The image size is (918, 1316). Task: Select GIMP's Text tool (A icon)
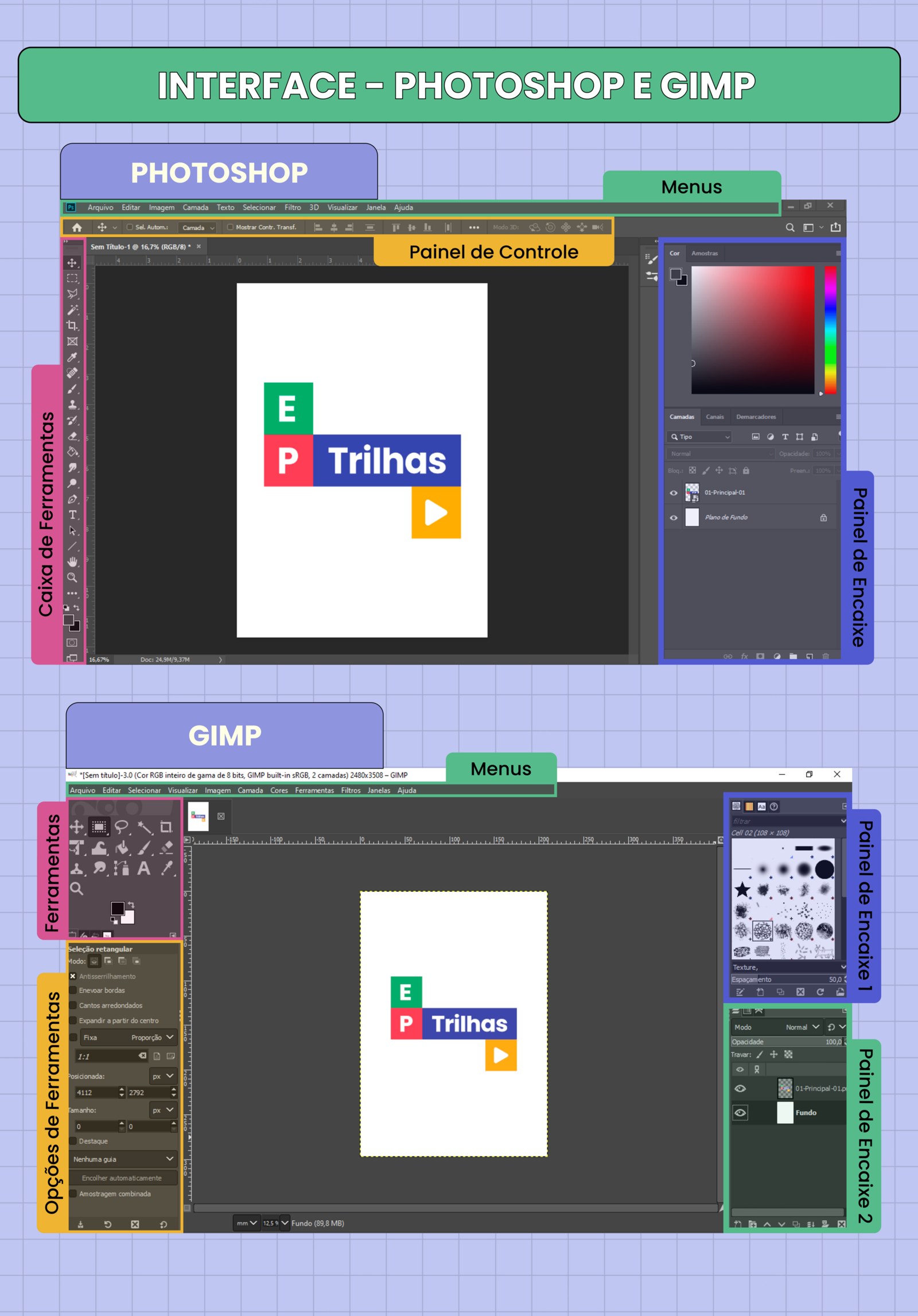pos(144,868)
